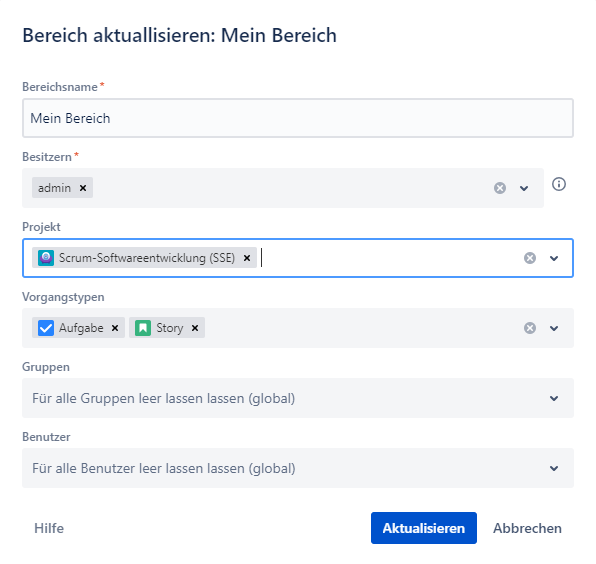This screenshot has height=564, width=596.
Task: Click the Bereichsname text field
Action: 298,118
